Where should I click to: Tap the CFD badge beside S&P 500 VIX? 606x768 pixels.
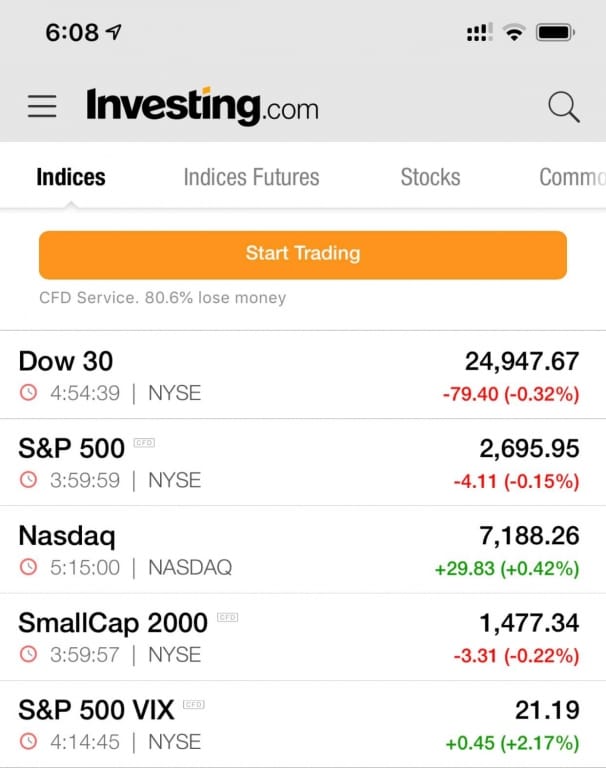(x=194, y=704)
